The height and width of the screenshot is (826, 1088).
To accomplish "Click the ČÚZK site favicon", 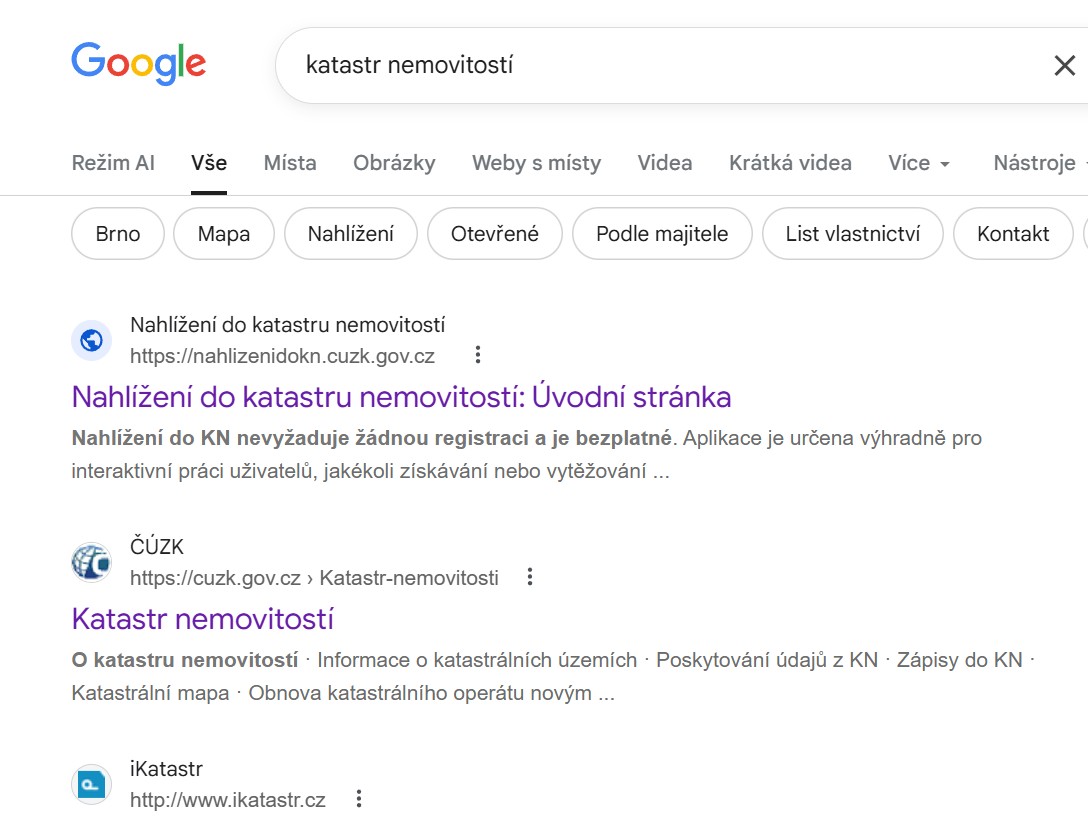I will pyautogui.click(x=91, y=563).
